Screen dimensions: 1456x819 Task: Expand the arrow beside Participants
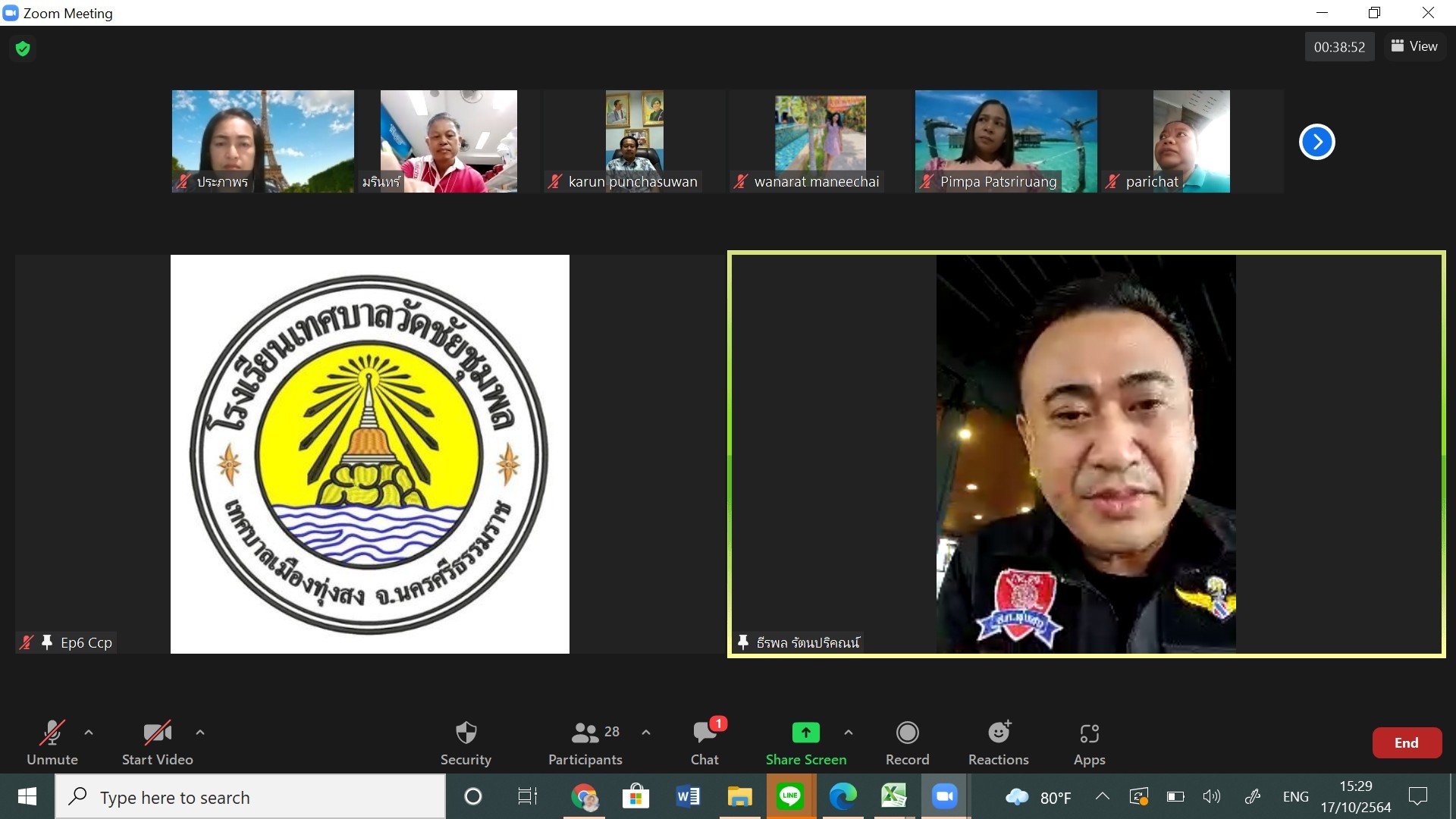tap(646, 733)
